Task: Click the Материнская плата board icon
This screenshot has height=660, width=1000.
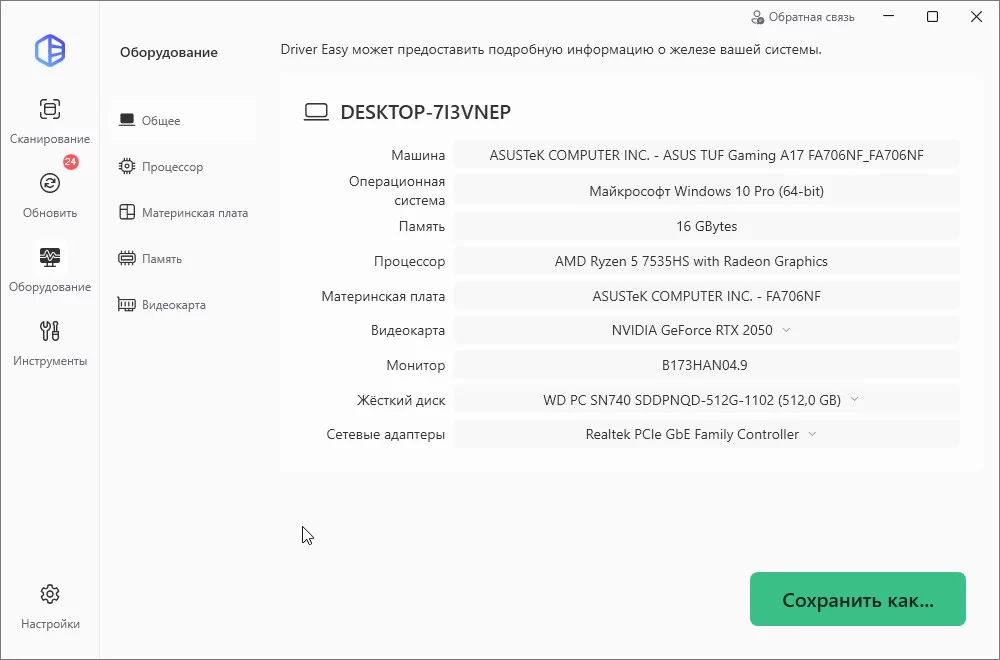Action: coord(127,212)
